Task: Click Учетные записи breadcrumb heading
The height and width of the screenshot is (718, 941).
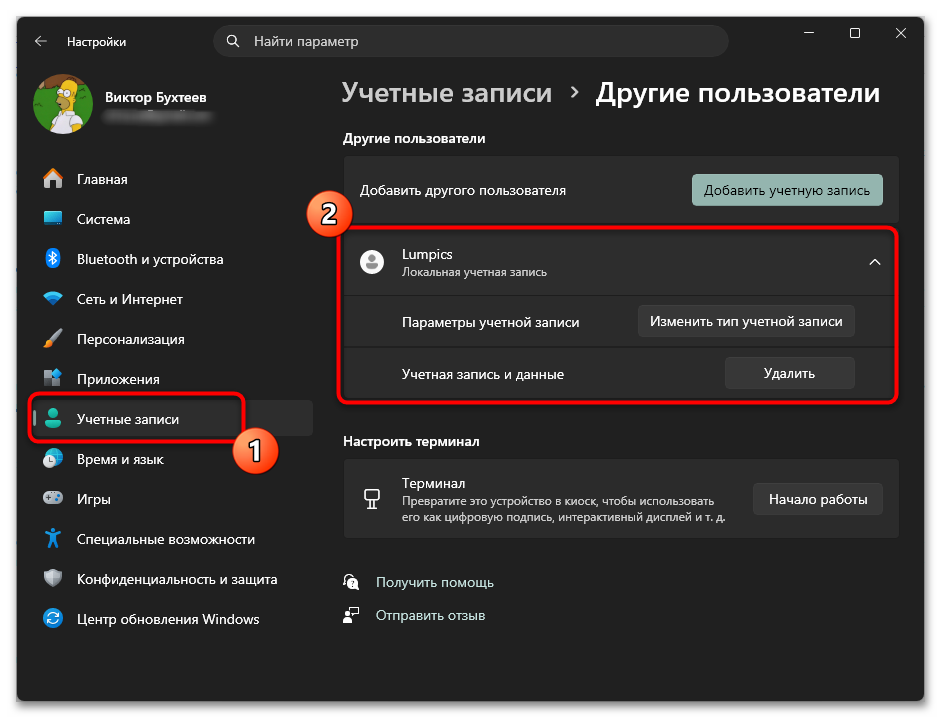Action: pos(446,93)
